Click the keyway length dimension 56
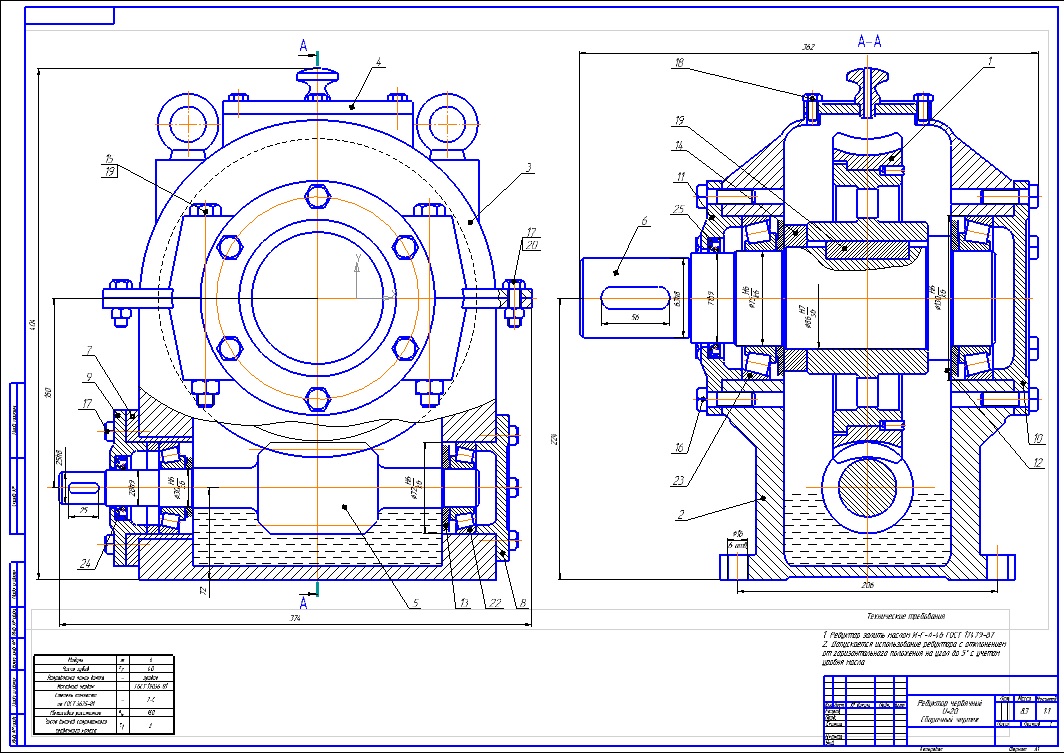Image resolution: width=1064 pixels, height=754 pixels. (635, 317)
